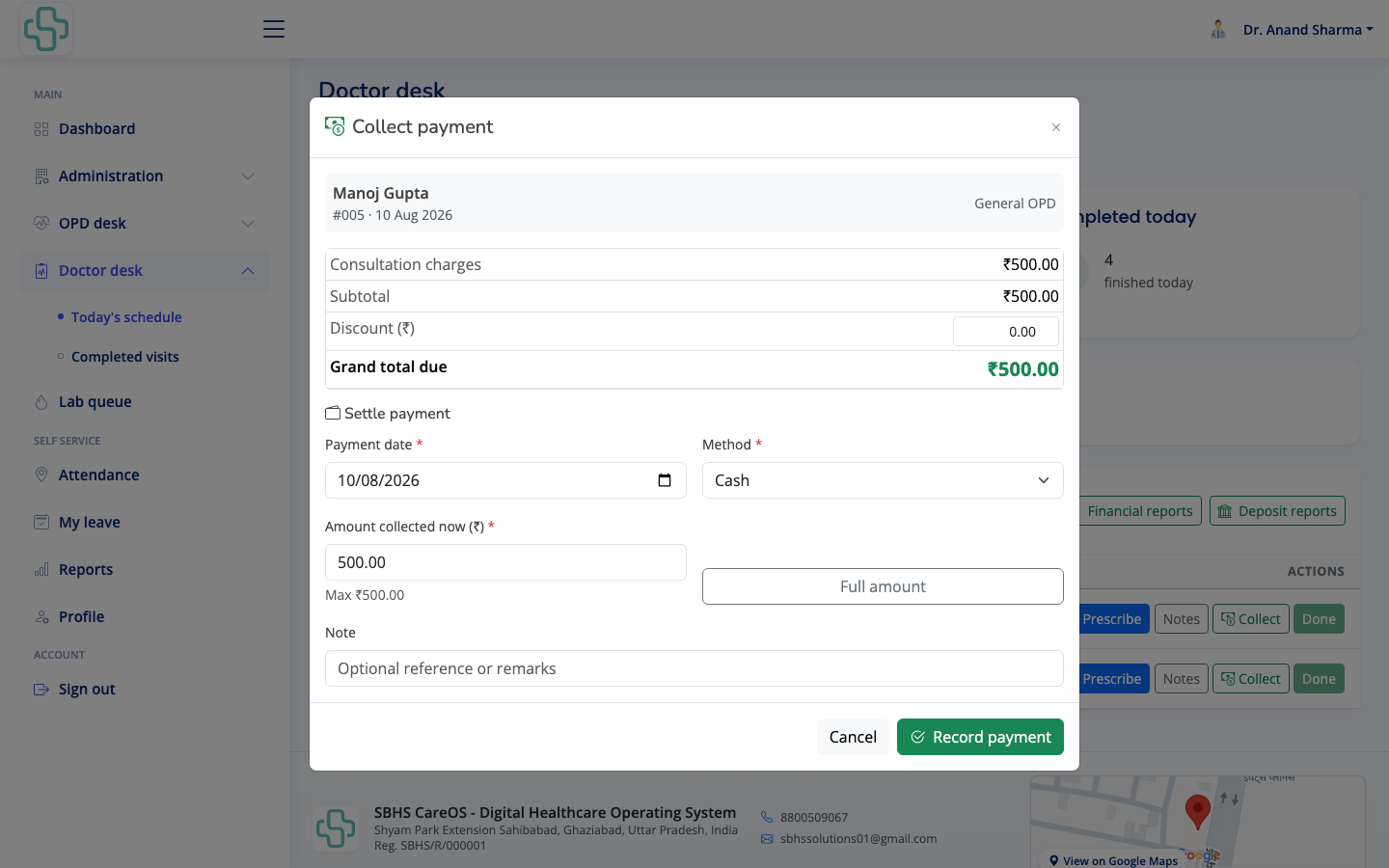Click sbhssolutions01@gmail.com email link
This screenshot has width=1389, height=868.
tap(858, 839)
